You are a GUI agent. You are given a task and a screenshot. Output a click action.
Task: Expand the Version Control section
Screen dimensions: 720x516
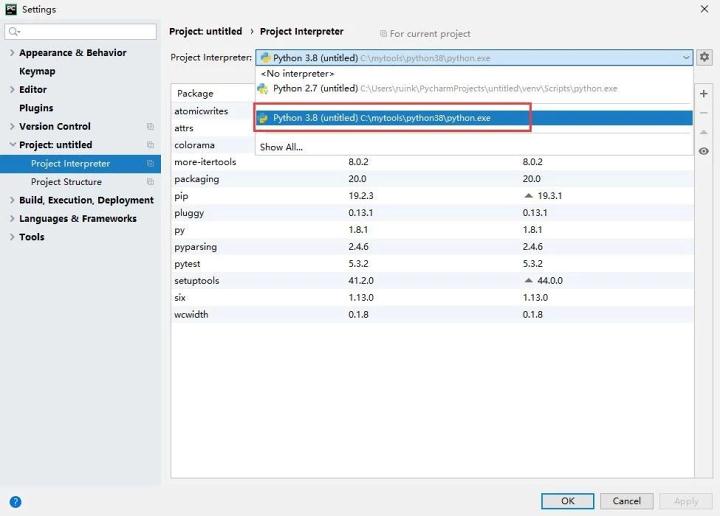[x=12, y=126]
